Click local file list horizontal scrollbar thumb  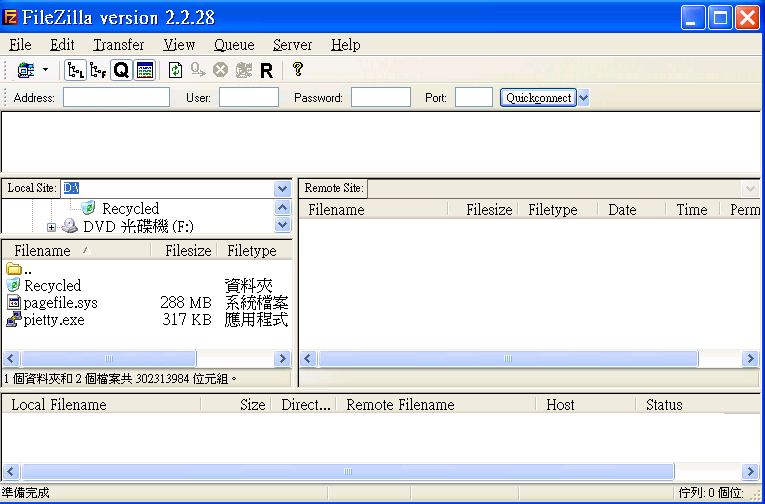pyautogui.click(x=109, y=359)
